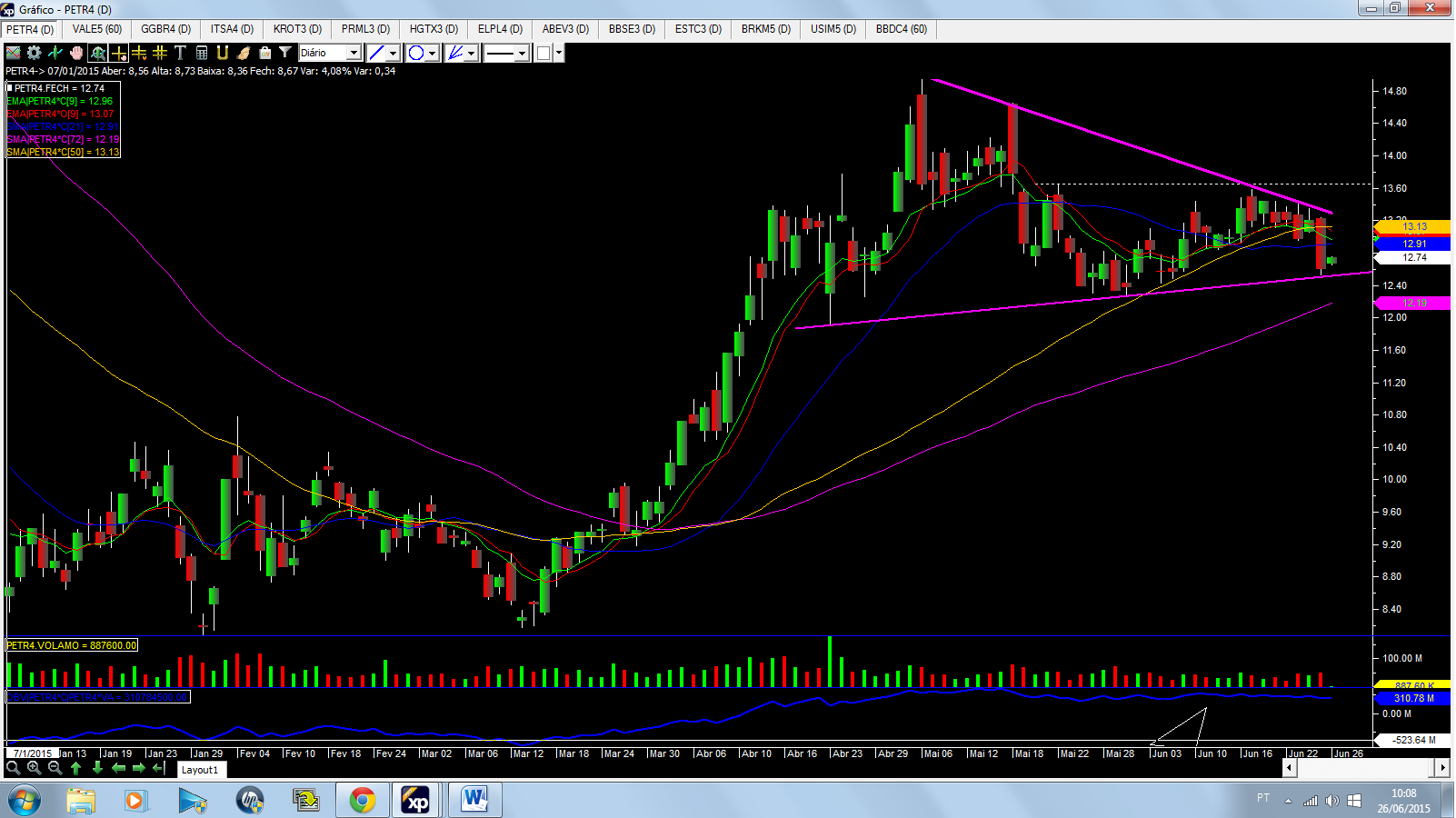Image resolution: width=1456 pixels, height=818 pixels.
Task: Jump to chart start arrow
Action: click(159, 768)
